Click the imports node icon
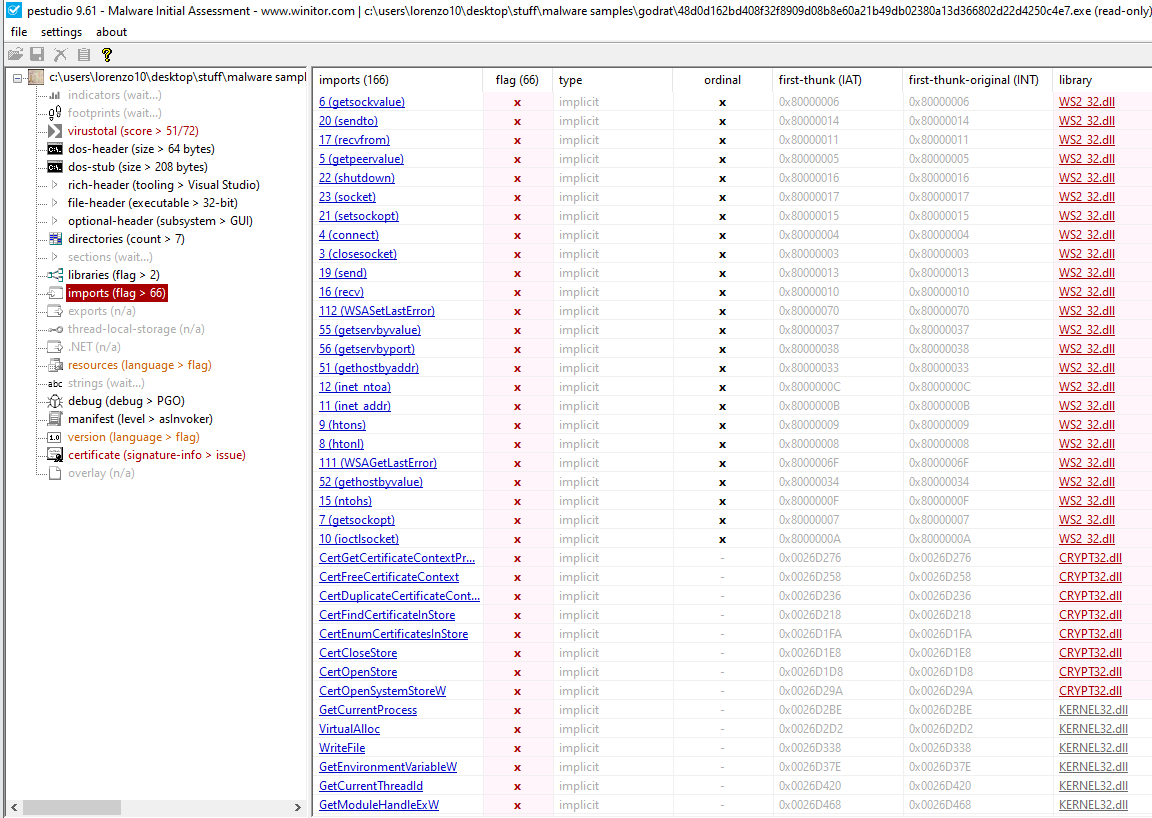The image size is (1152, 818). (55, 293)
